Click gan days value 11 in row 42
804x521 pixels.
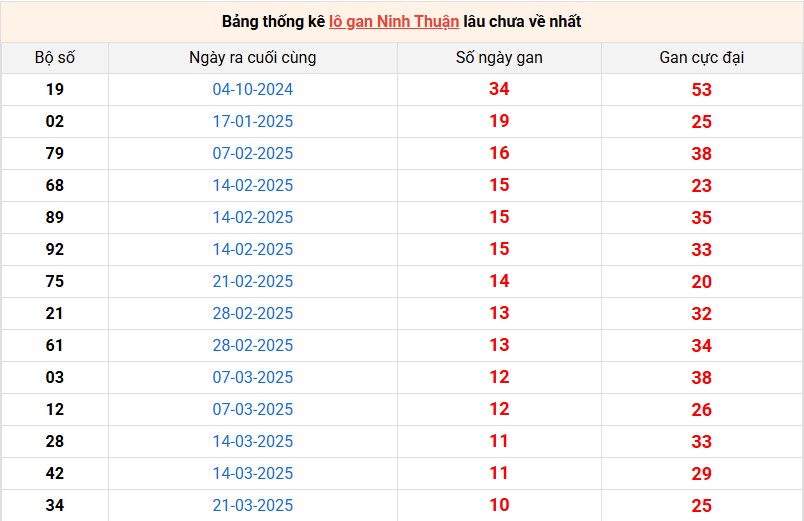(x=499, y=473)
